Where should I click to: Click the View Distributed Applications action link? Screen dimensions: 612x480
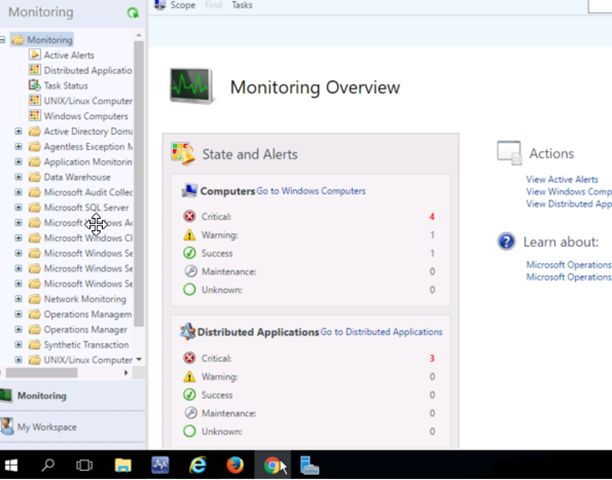pos(569,204)
